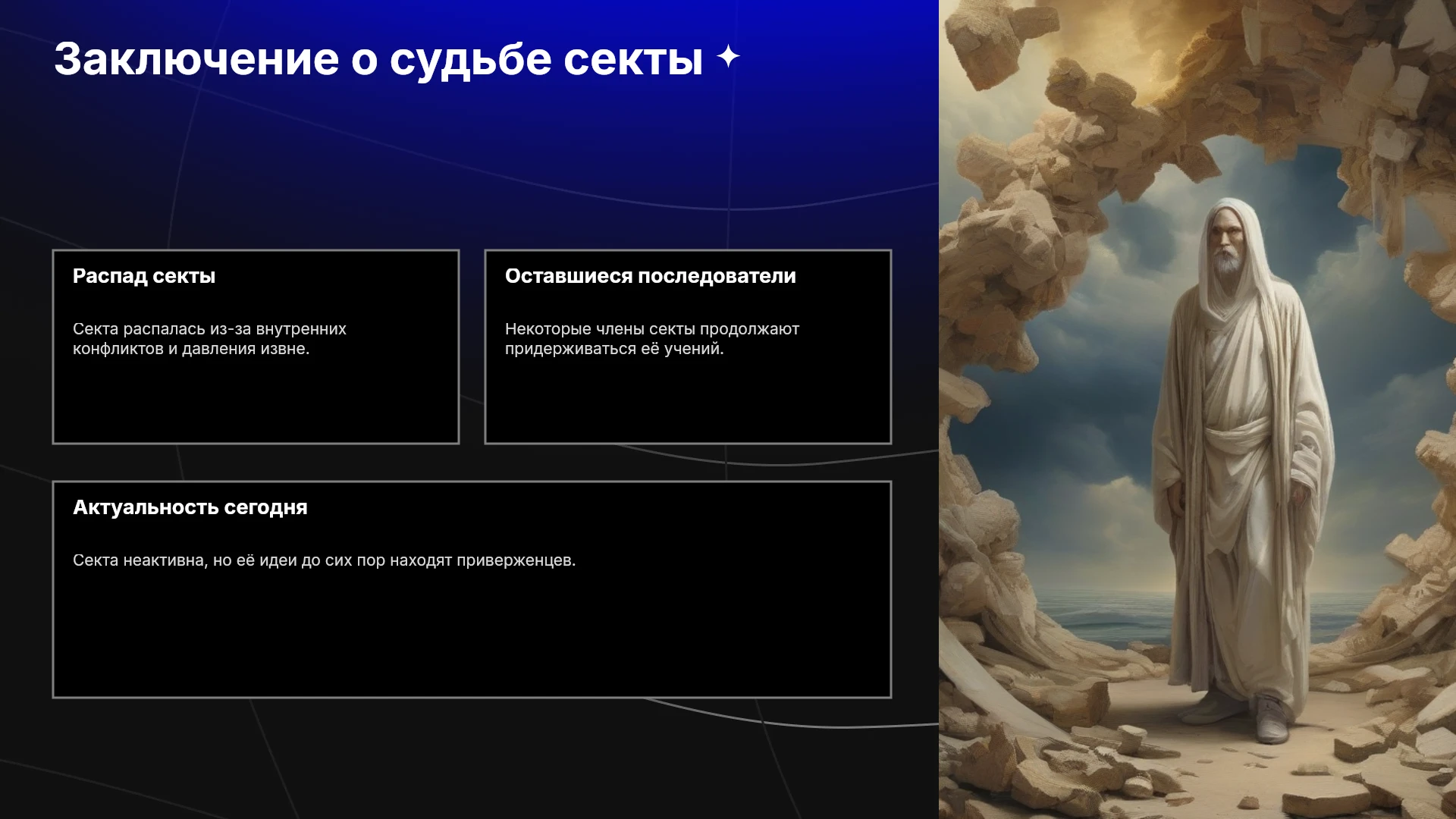Select text about internal conflicts and pressure
Image resolution: width=1456 pixels, height=819 pixels.
209,339
